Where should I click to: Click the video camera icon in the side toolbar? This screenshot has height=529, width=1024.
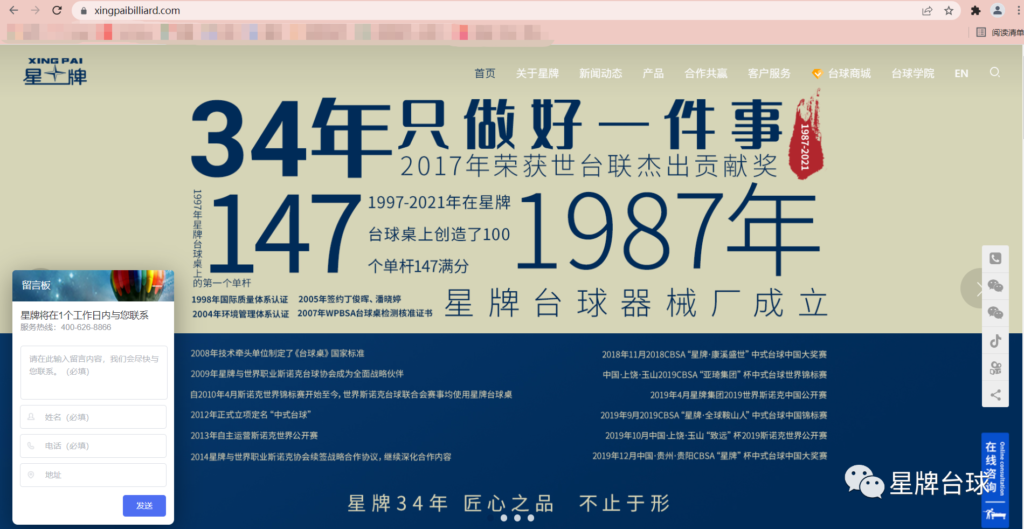pyautogui.click(x=995, y=368)
